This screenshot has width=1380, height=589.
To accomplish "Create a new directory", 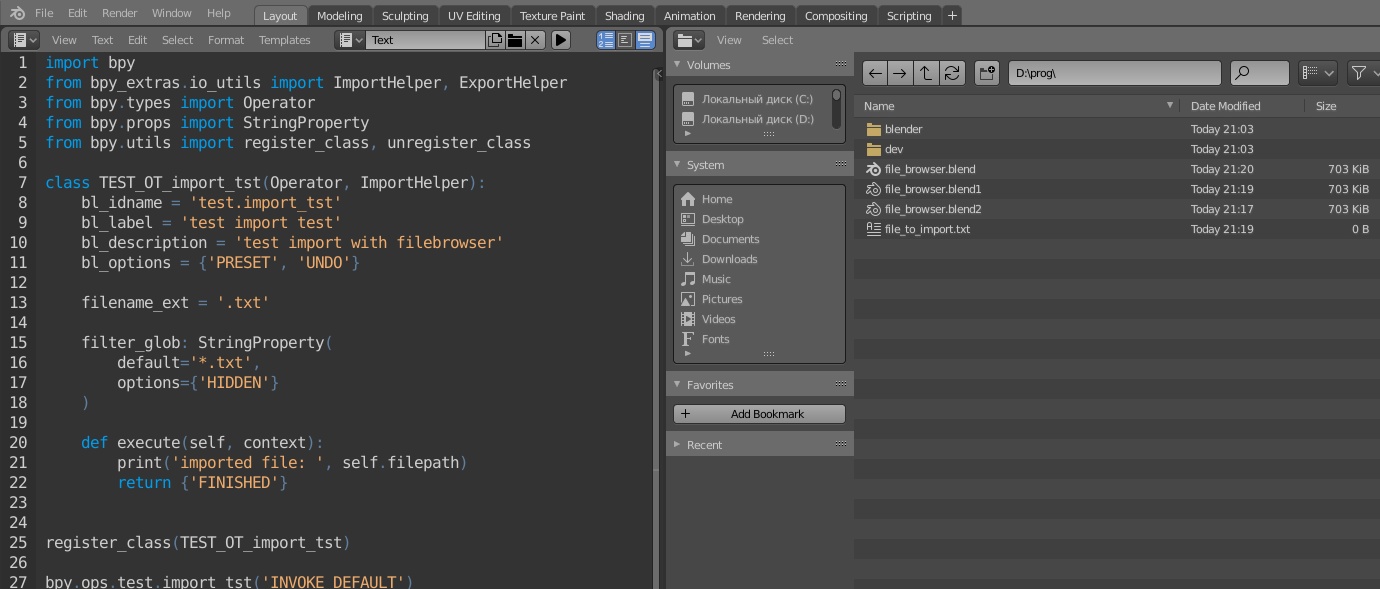I will click(986, 72).
